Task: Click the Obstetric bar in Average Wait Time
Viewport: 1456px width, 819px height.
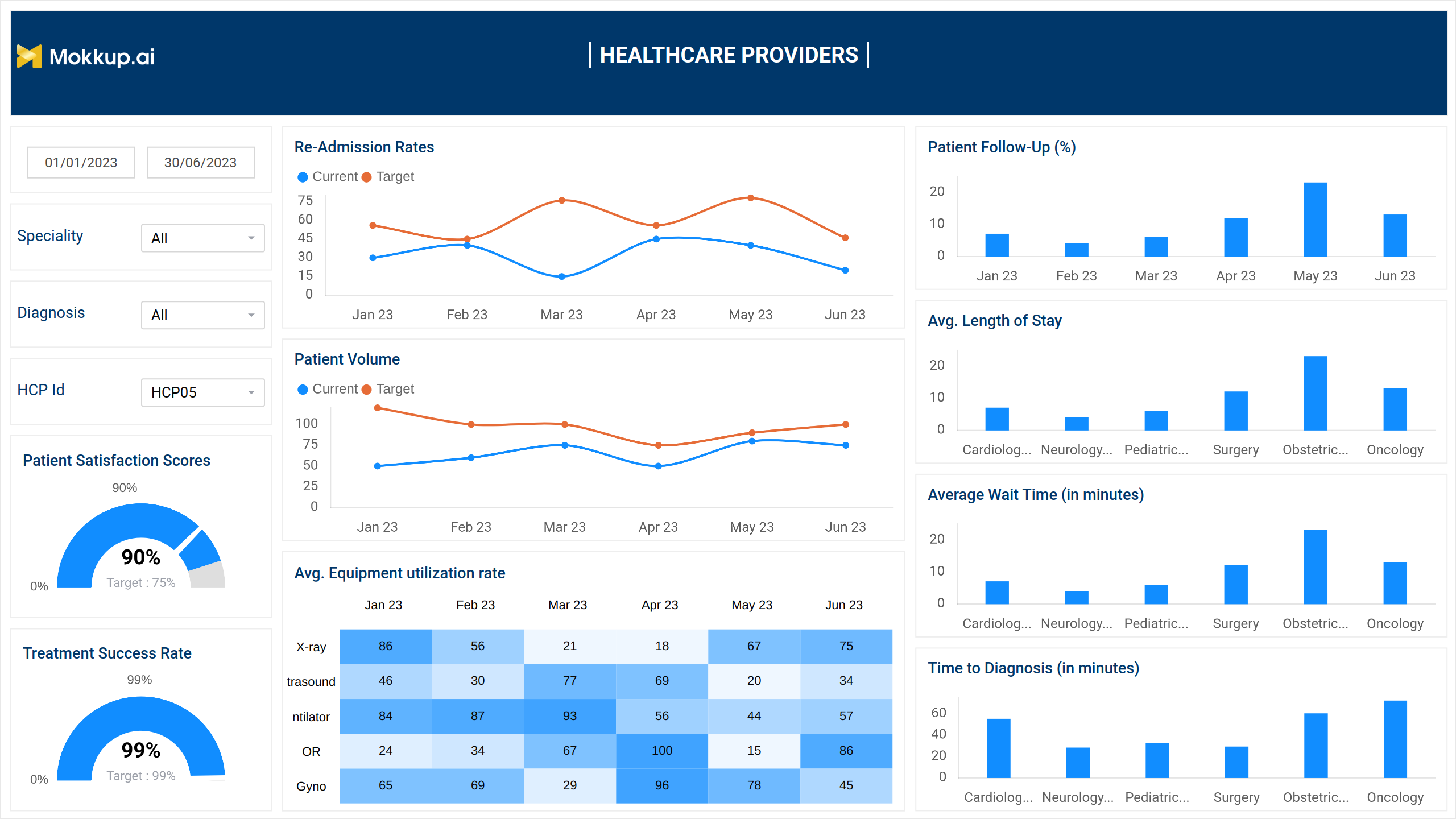Action: tap(1316, 567)
